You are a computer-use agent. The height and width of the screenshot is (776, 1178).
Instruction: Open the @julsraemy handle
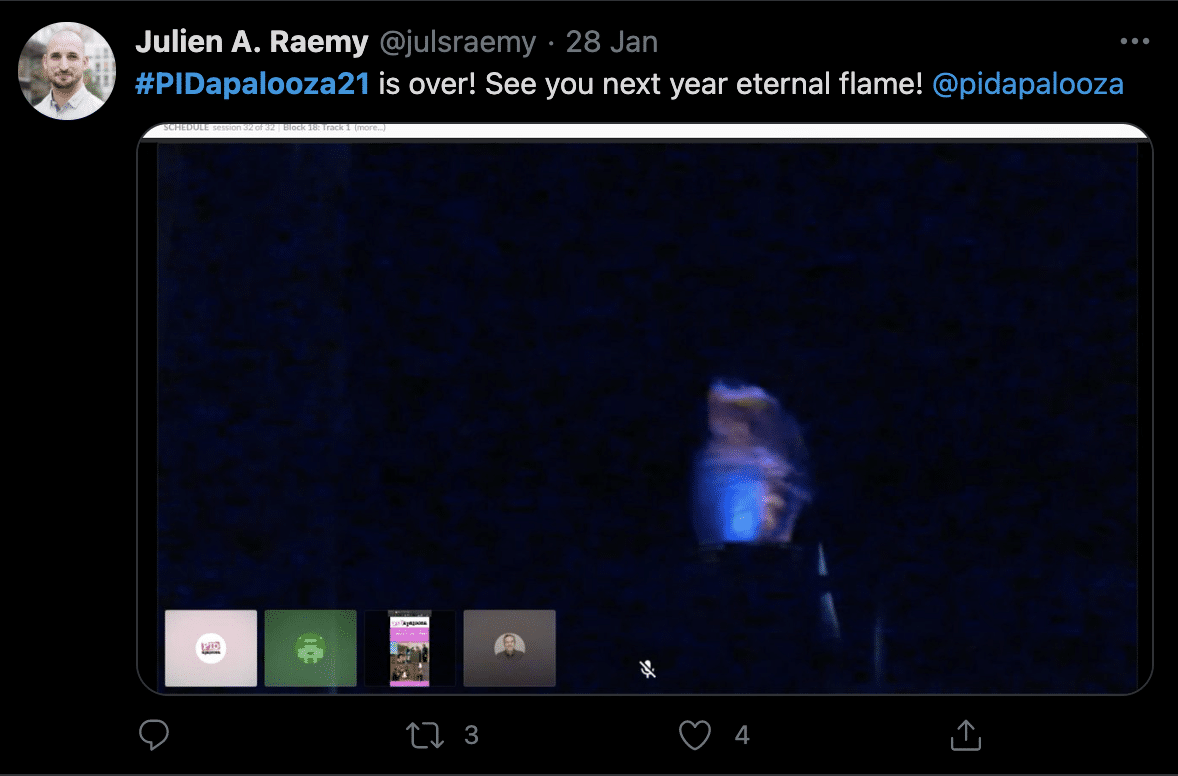coord(458,42)
